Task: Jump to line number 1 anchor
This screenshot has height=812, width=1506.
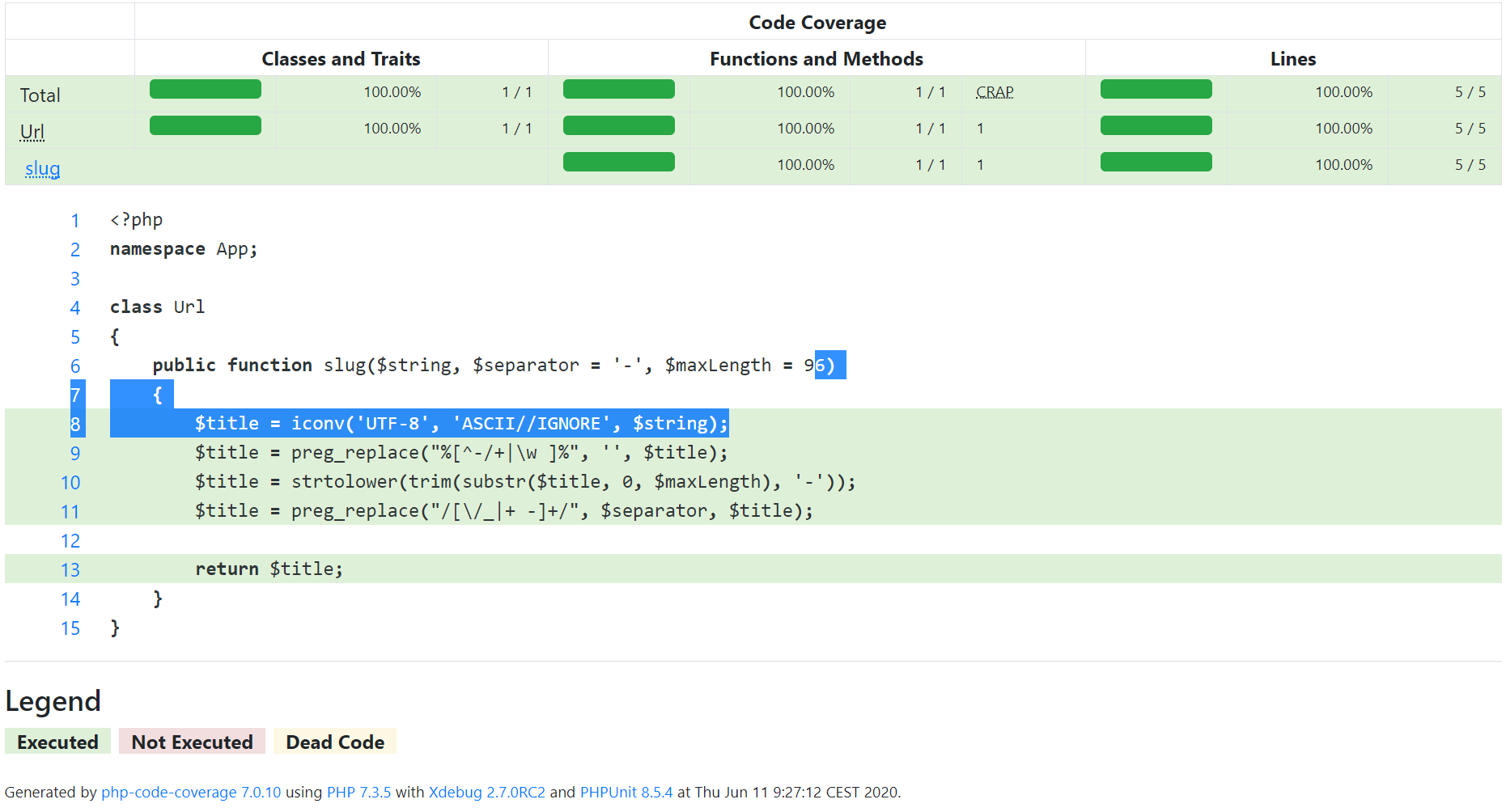Action: click(75, 221)
